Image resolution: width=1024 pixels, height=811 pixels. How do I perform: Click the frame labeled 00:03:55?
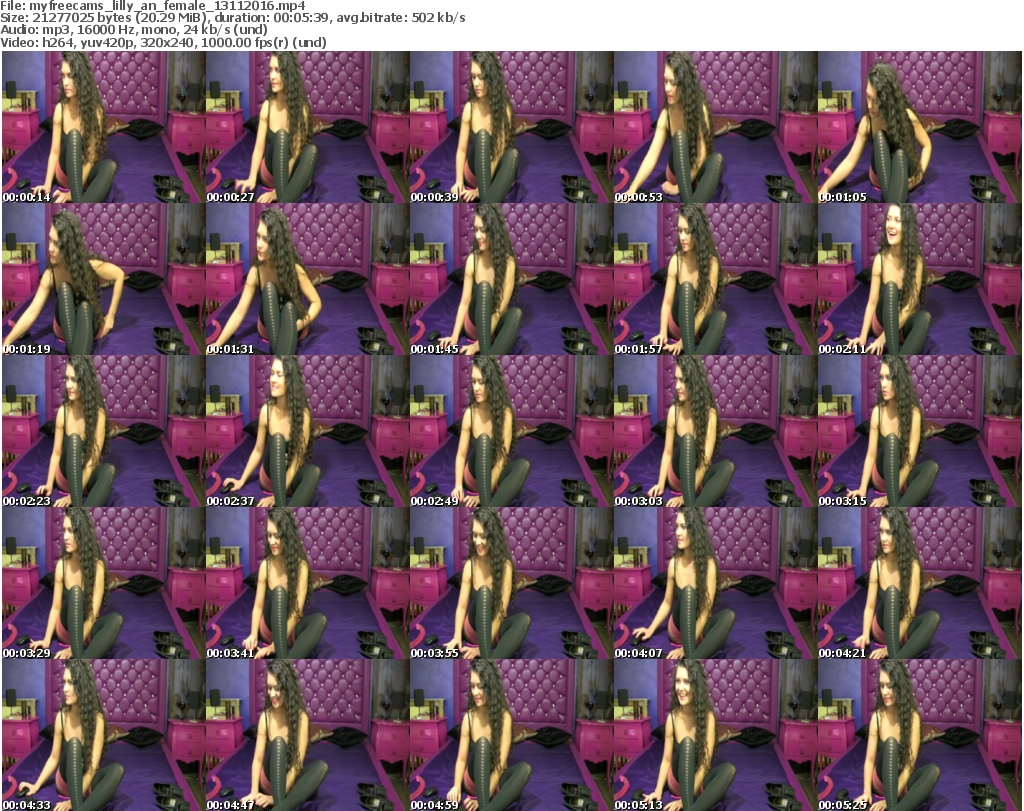[x=511, y=584]
